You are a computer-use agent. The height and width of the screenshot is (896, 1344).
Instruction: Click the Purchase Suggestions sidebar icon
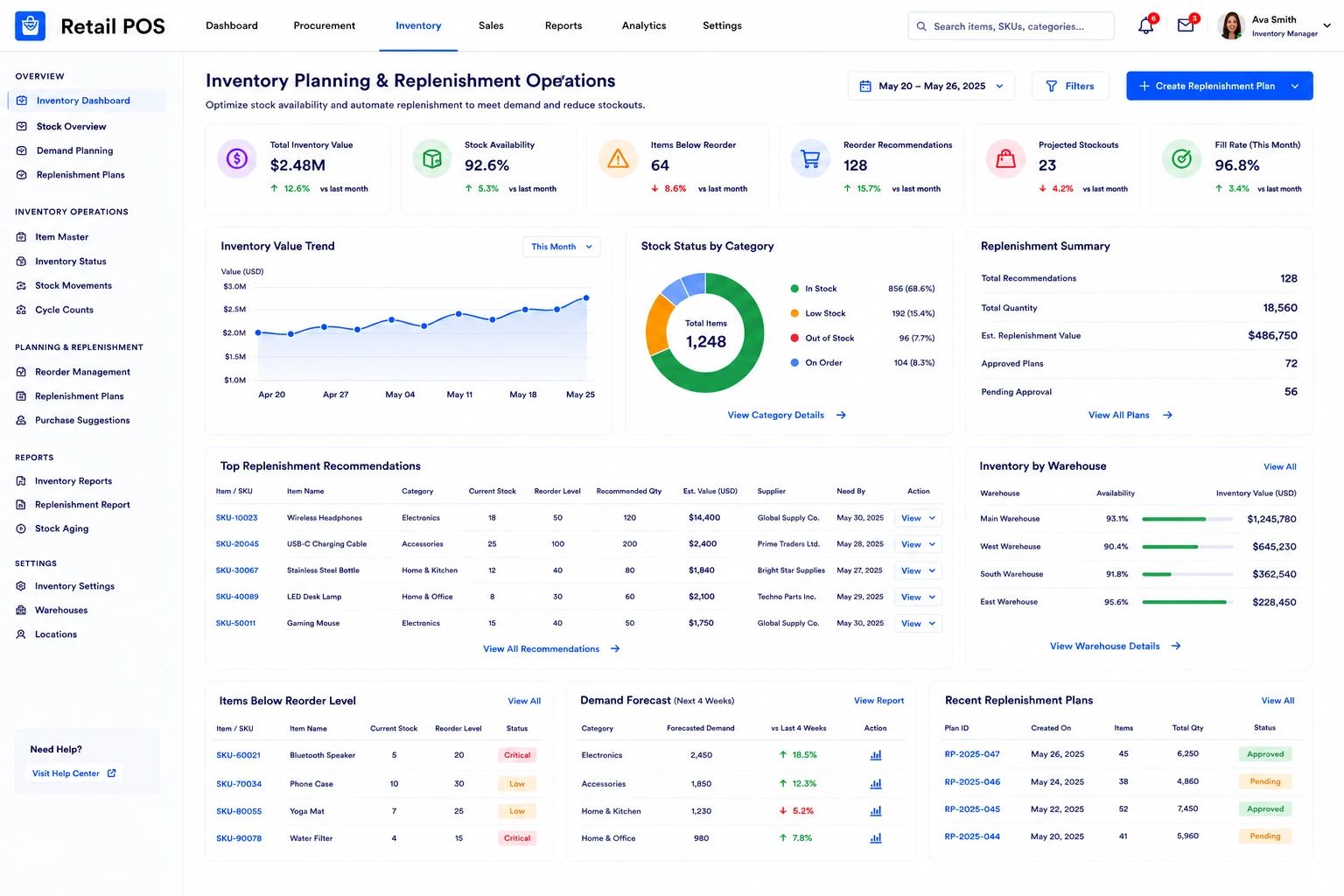click(x=22, y=420)
